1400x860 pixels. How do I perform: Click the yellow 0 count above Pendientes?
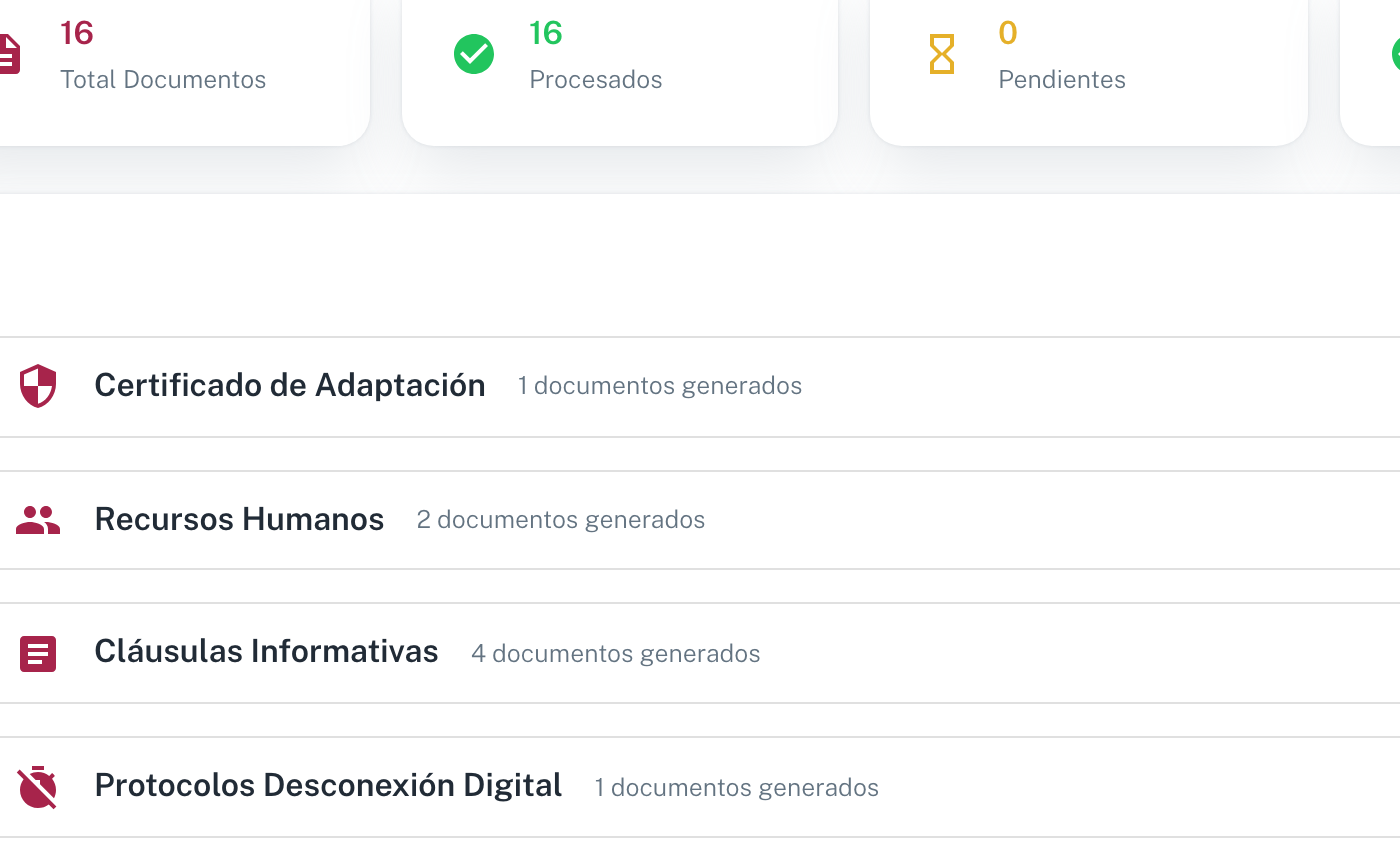(x=1008, y=33)
